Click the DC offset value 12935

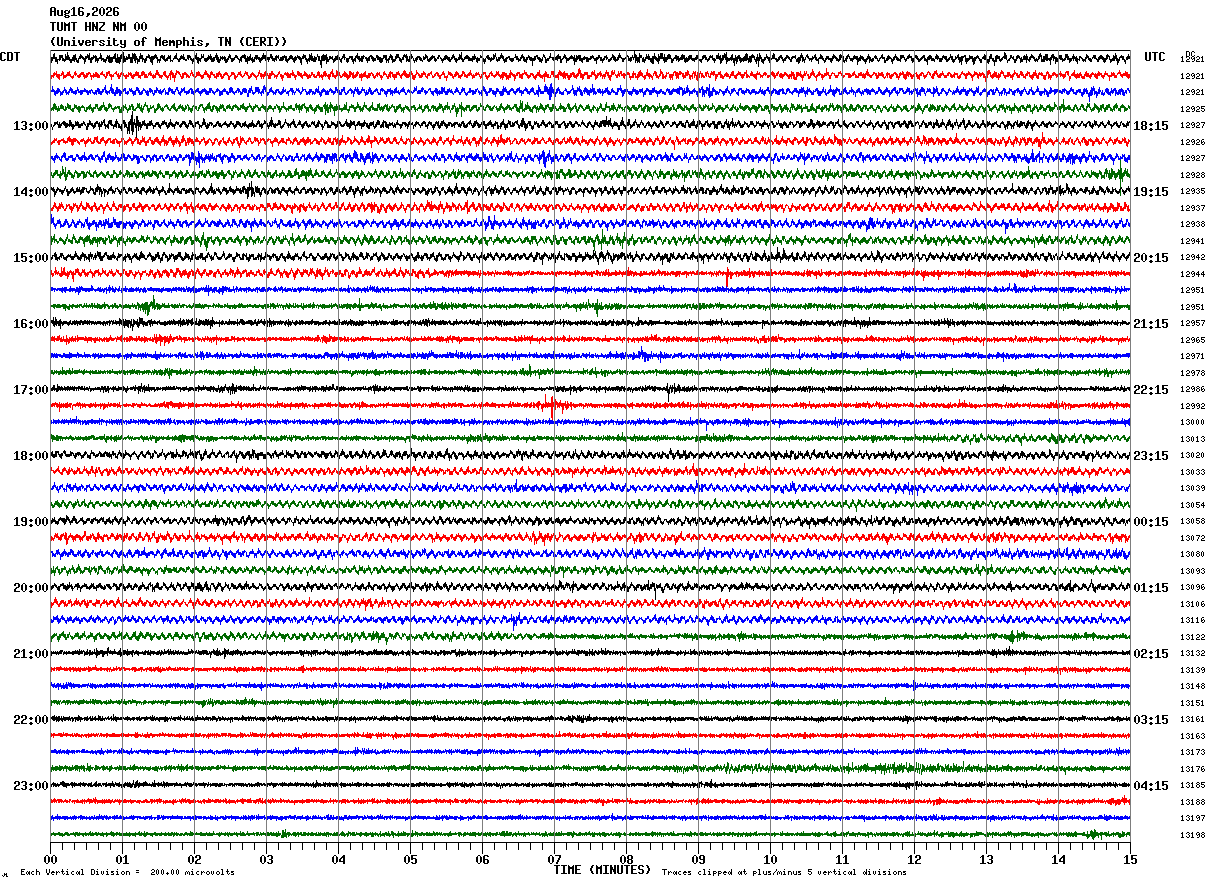click(x=1193, y=192)
